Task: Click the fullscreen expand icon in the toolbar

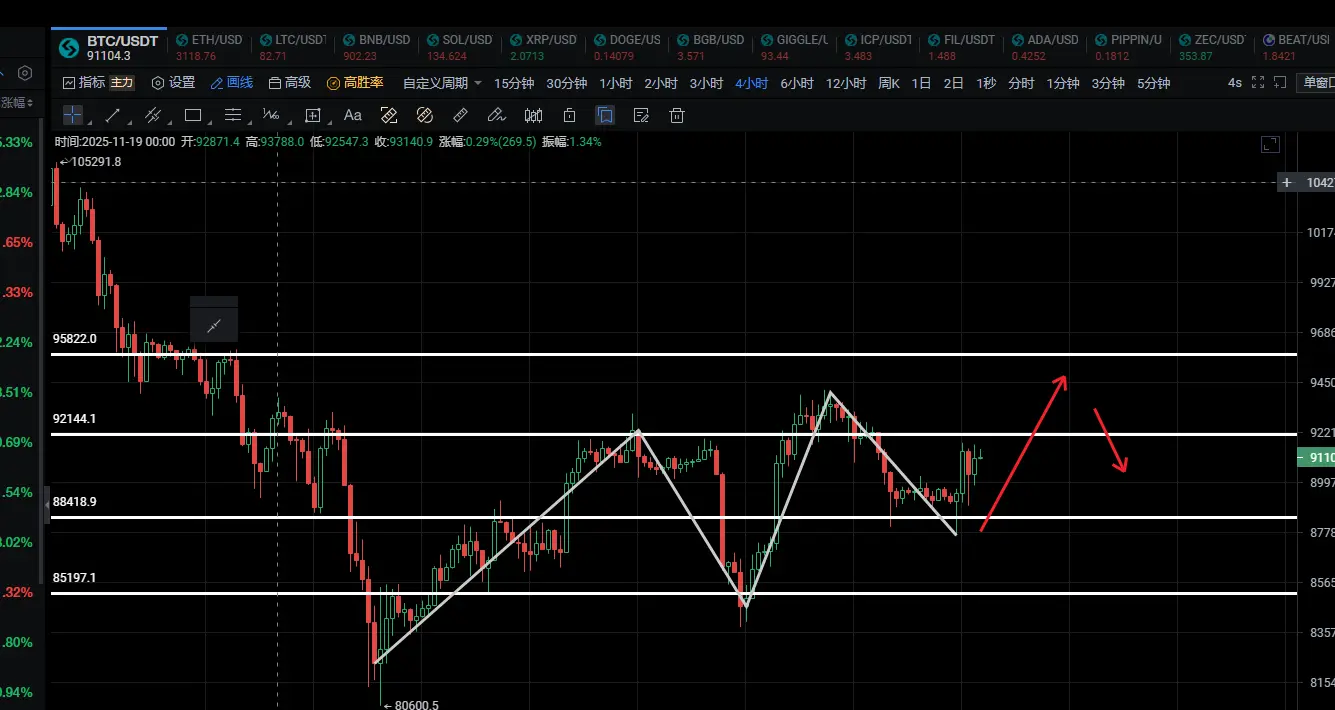Action: point(1258,83)
